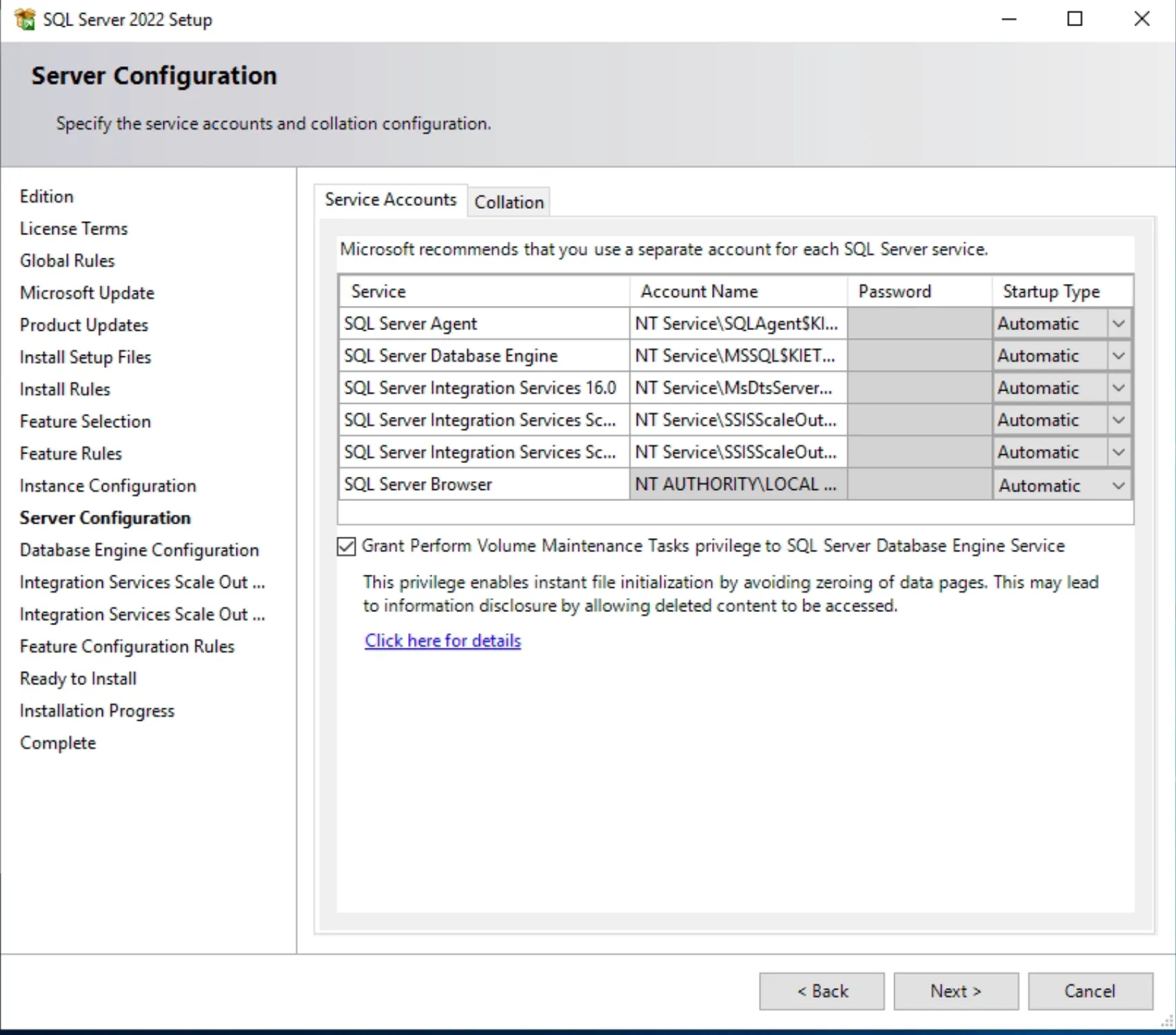The height and width of the screenshot is (1035, 1176).
Task: Select the SQL Server Browser service row
Action: click(x=484, y=484)
